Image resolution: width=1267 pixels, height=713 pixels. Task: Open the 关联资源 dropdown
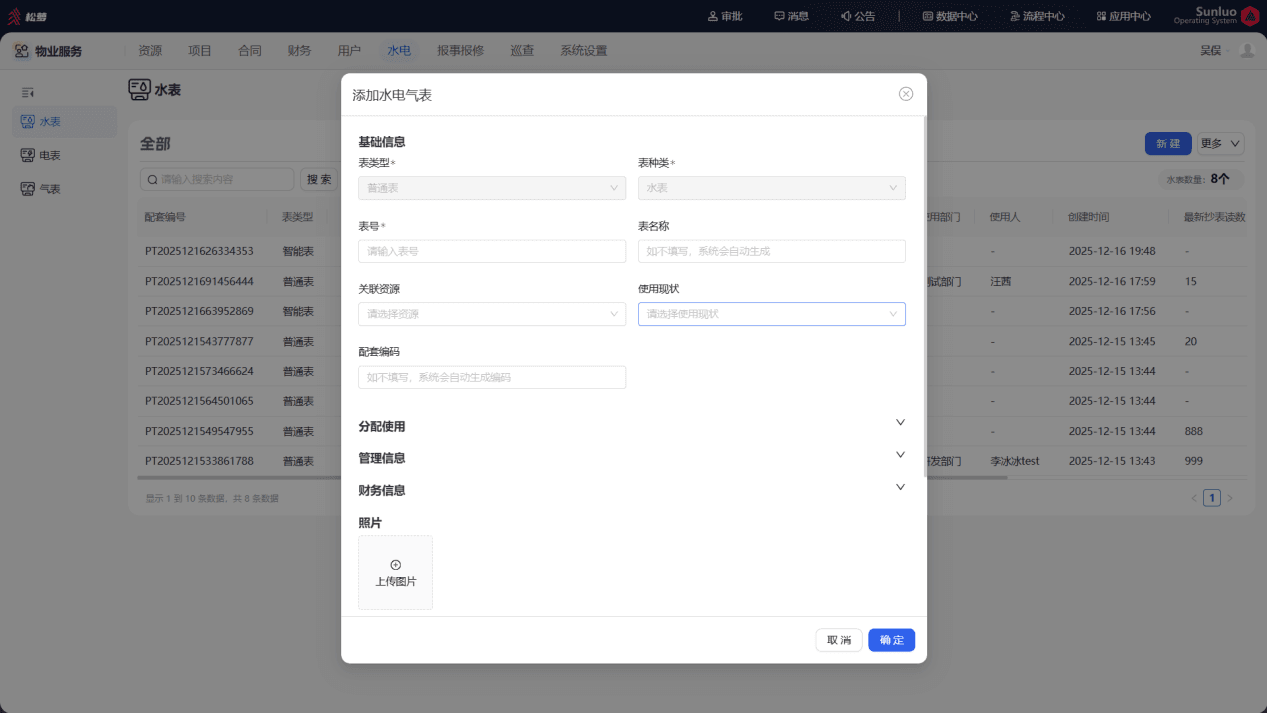[492, 314]
